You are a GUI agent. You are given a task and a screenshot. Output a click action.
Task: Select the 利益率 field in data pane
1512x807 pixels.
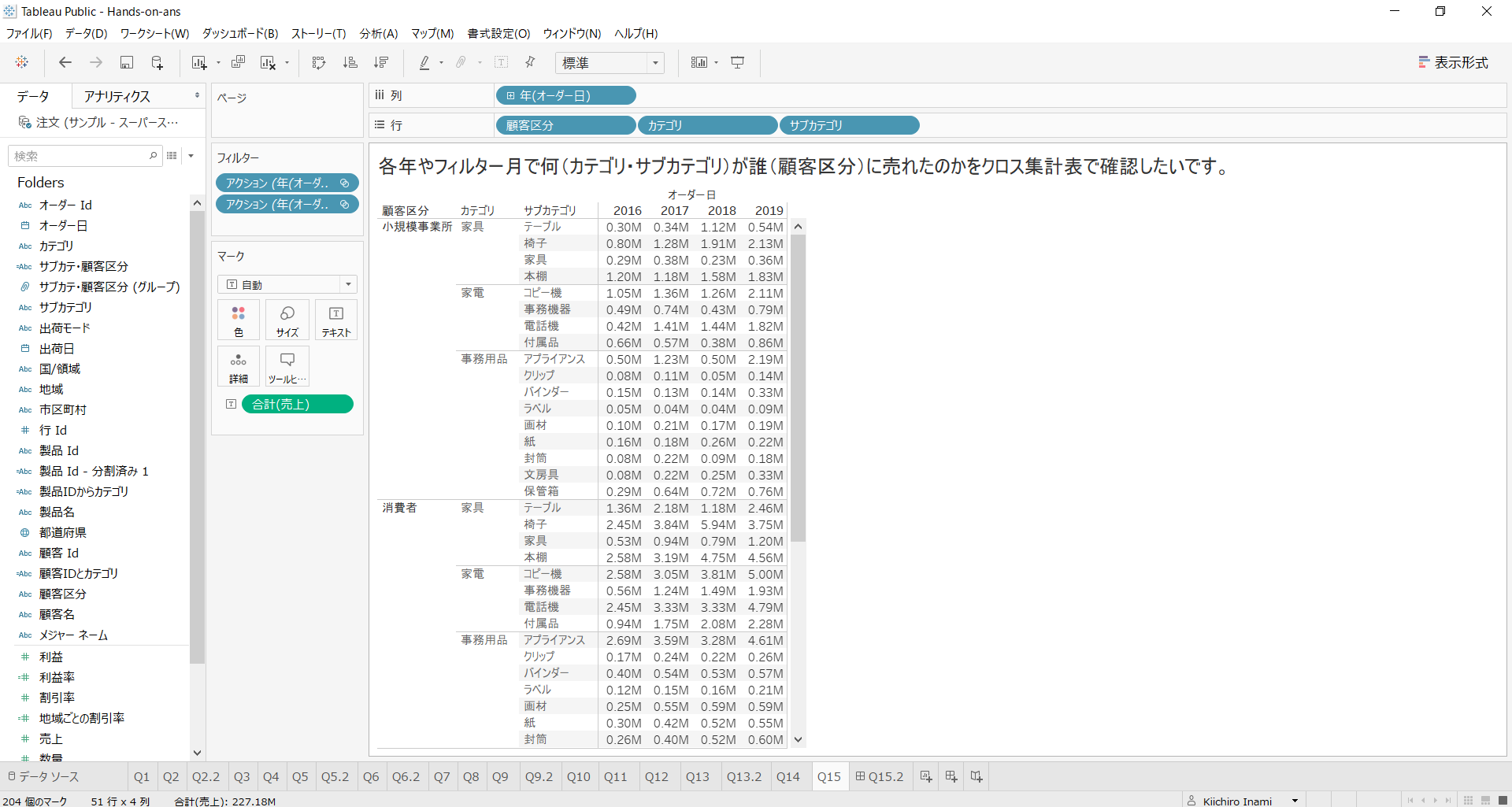pyautogui.click(x=57, y=677)
